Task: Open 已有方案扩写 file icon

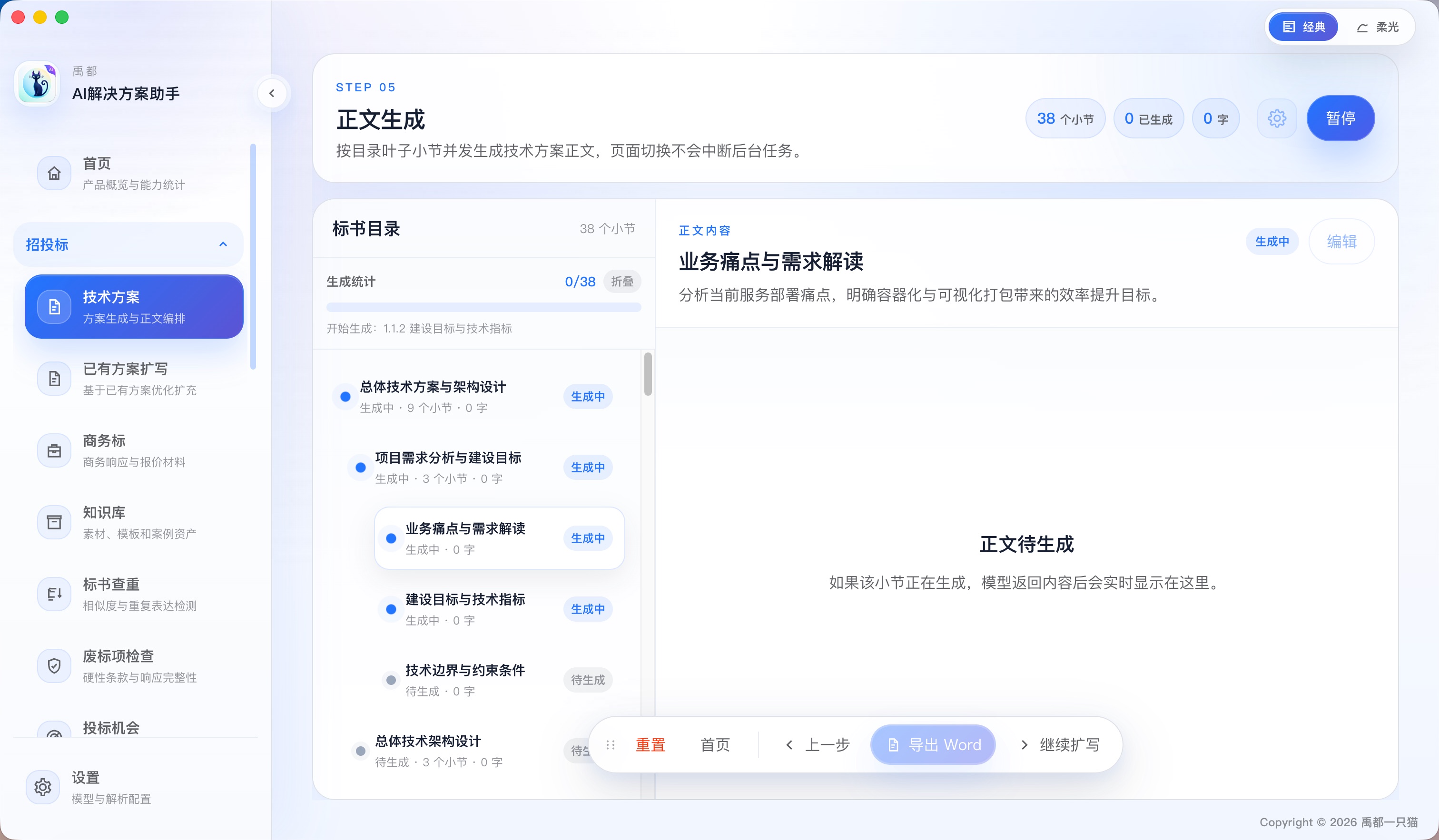Action: coord(54,378)
